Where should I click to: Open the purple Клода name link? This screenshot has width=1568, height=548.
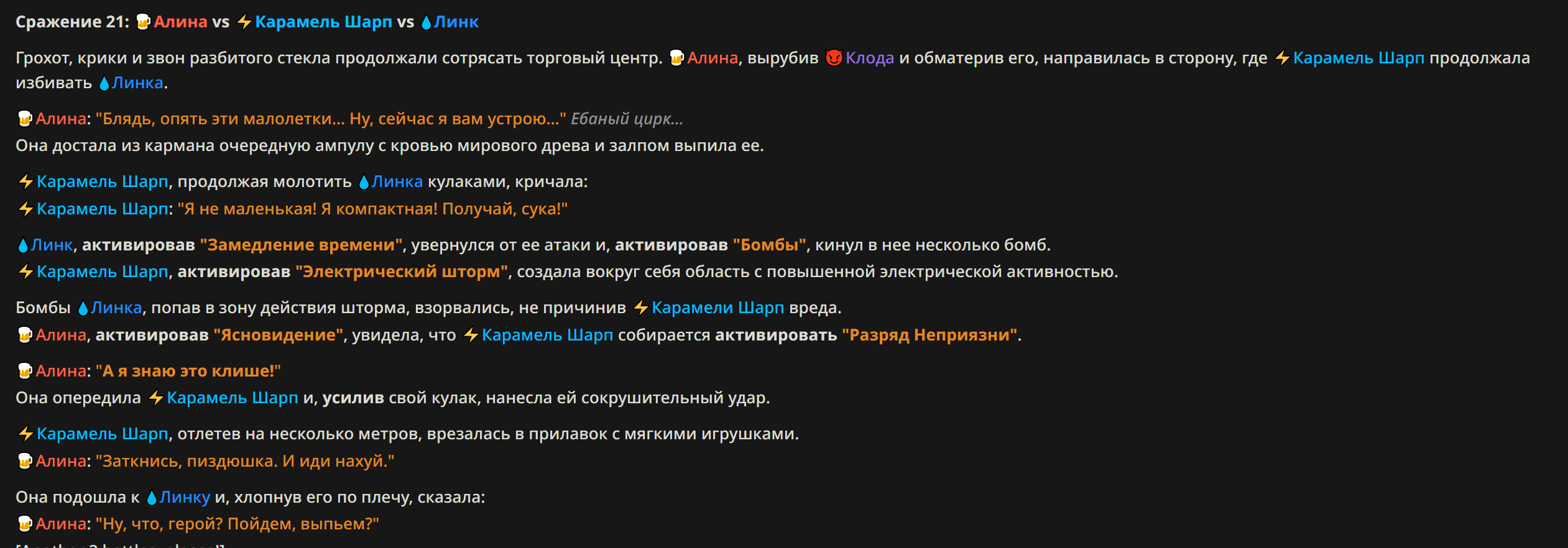tap(869, 58)
